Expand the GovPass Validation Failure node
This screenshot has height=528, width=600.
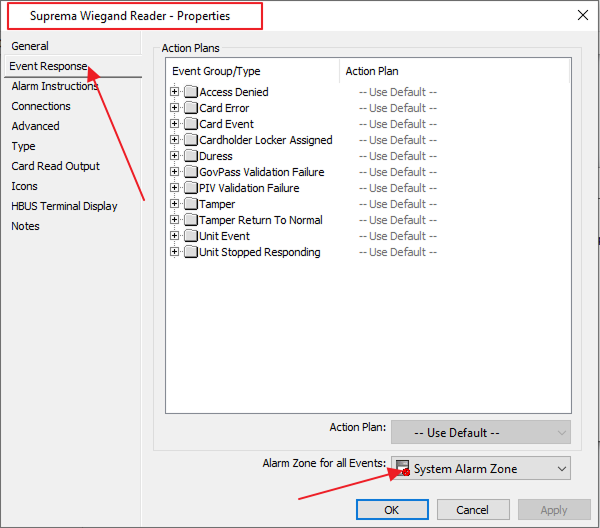click(176, 172)
